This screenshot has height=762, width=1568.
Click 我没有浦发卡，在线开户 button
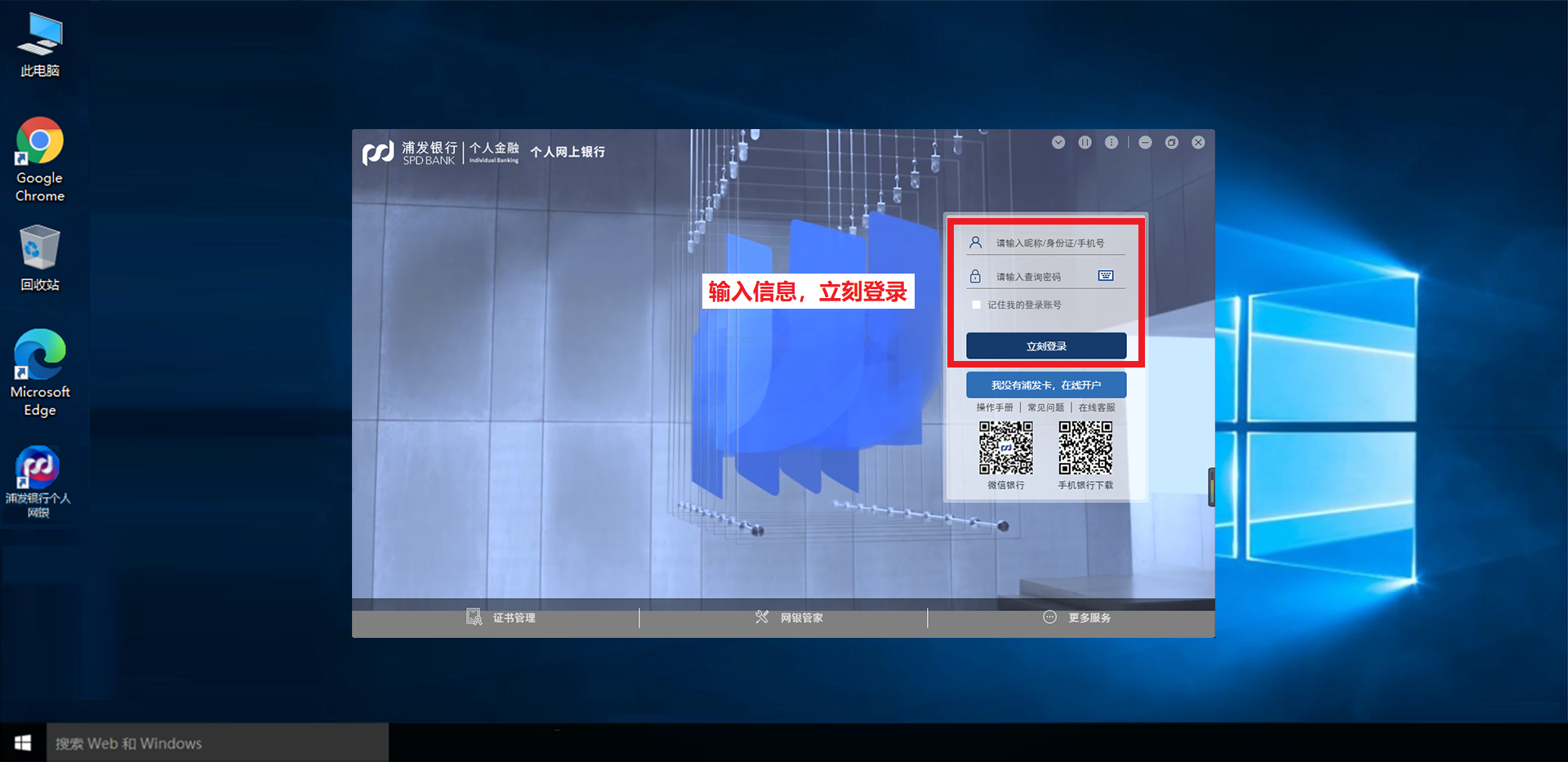coord(1046,385)
